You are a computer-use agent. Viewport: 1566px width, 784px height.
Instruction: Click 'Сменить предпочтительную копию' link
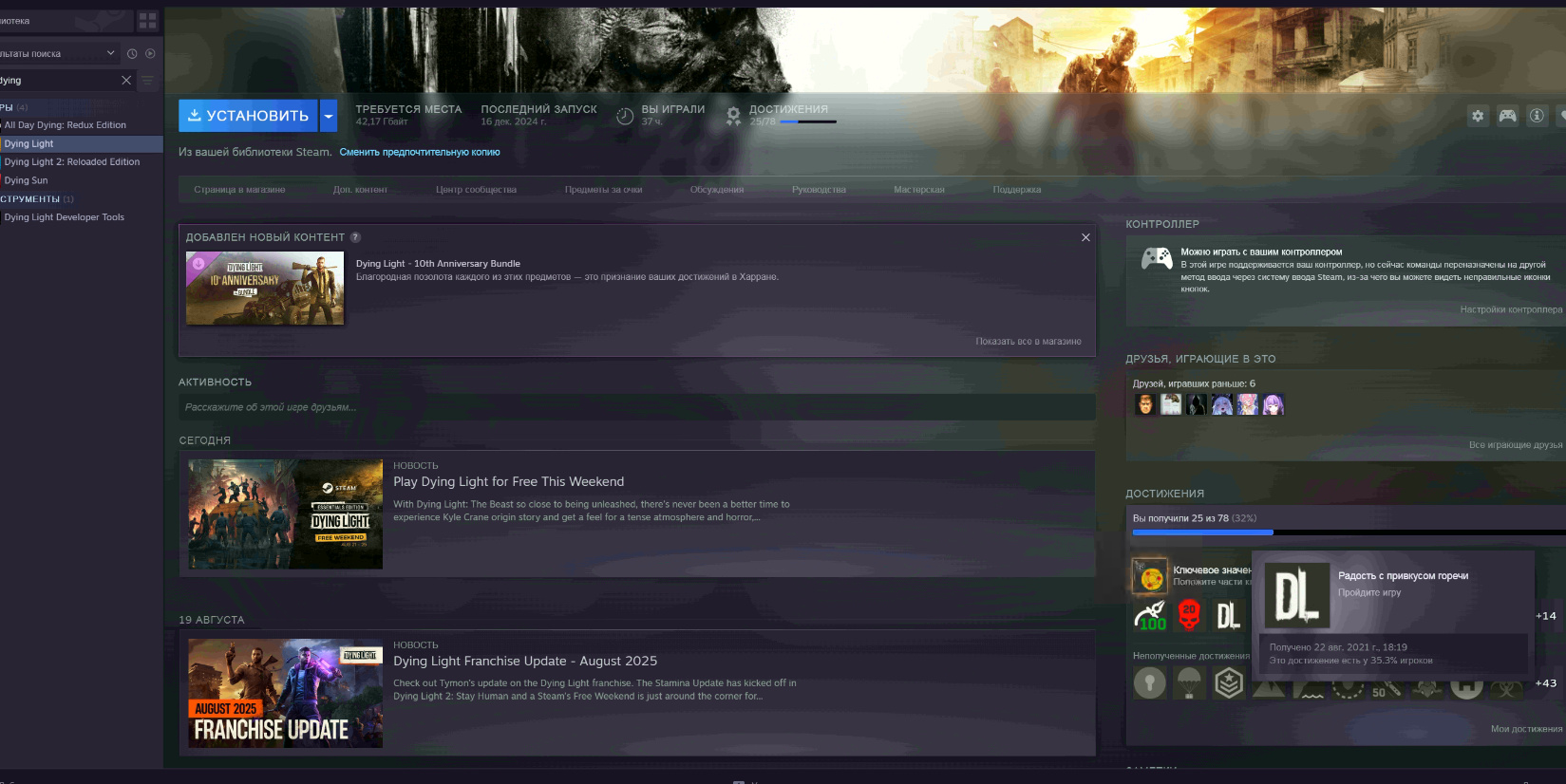pos(420,152)
